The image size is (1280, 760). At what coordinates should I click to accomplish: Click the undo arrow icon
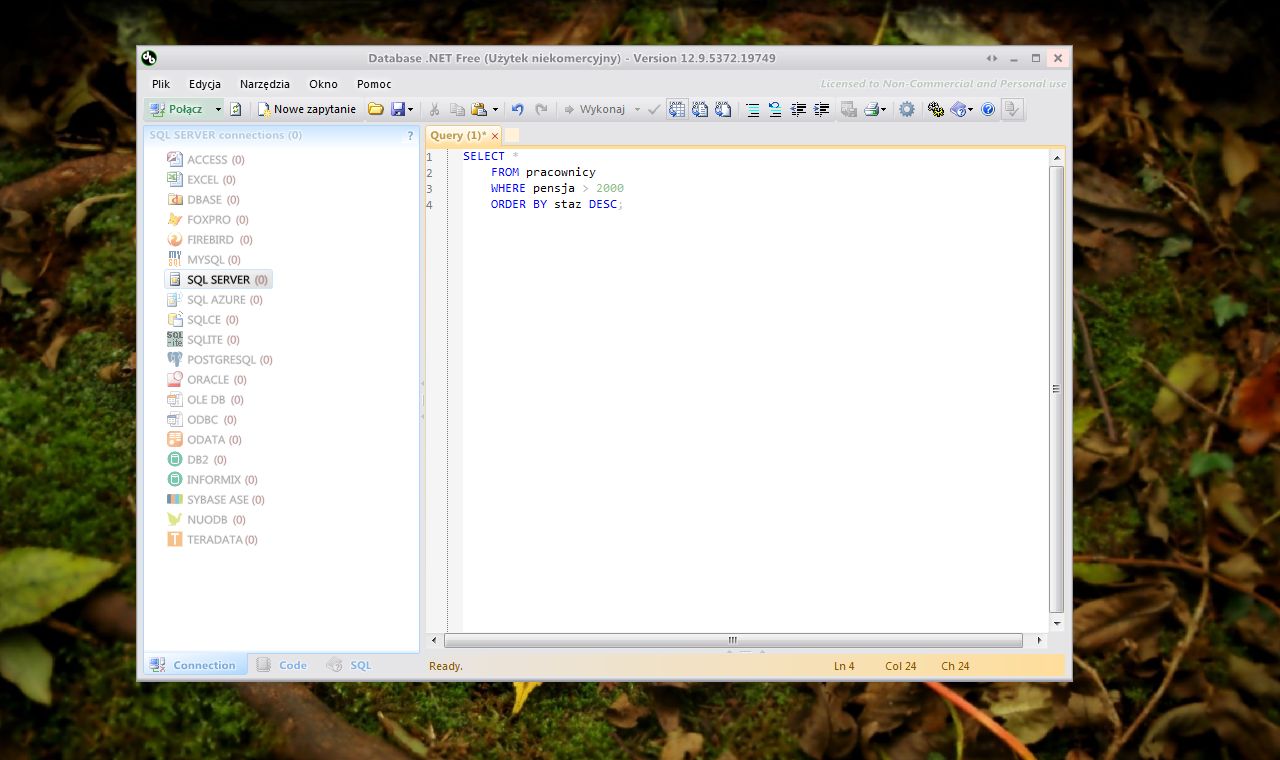[x=517, y=109]
